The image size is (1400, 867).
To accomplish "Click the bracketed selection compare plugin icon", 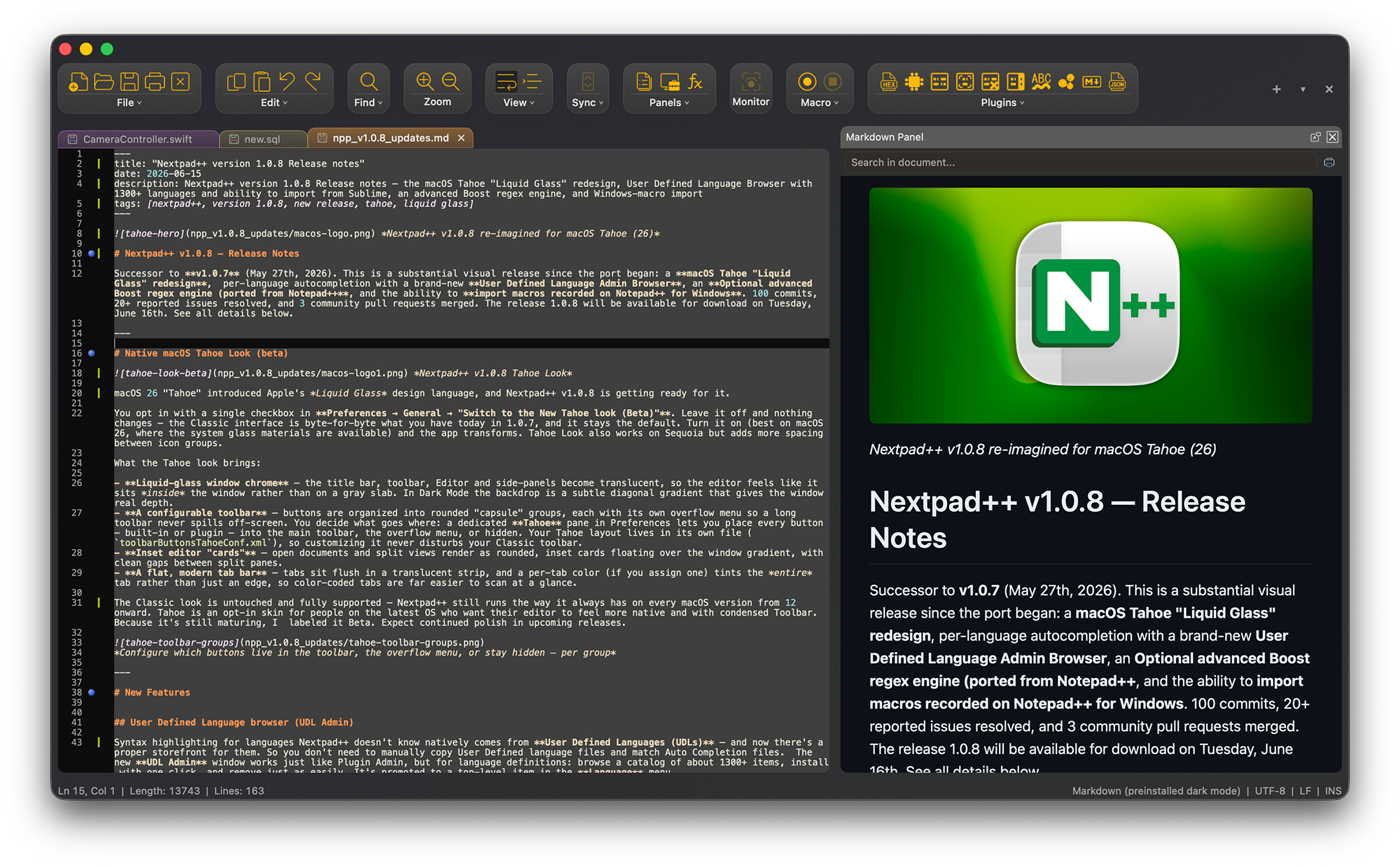I will [965, 82].
